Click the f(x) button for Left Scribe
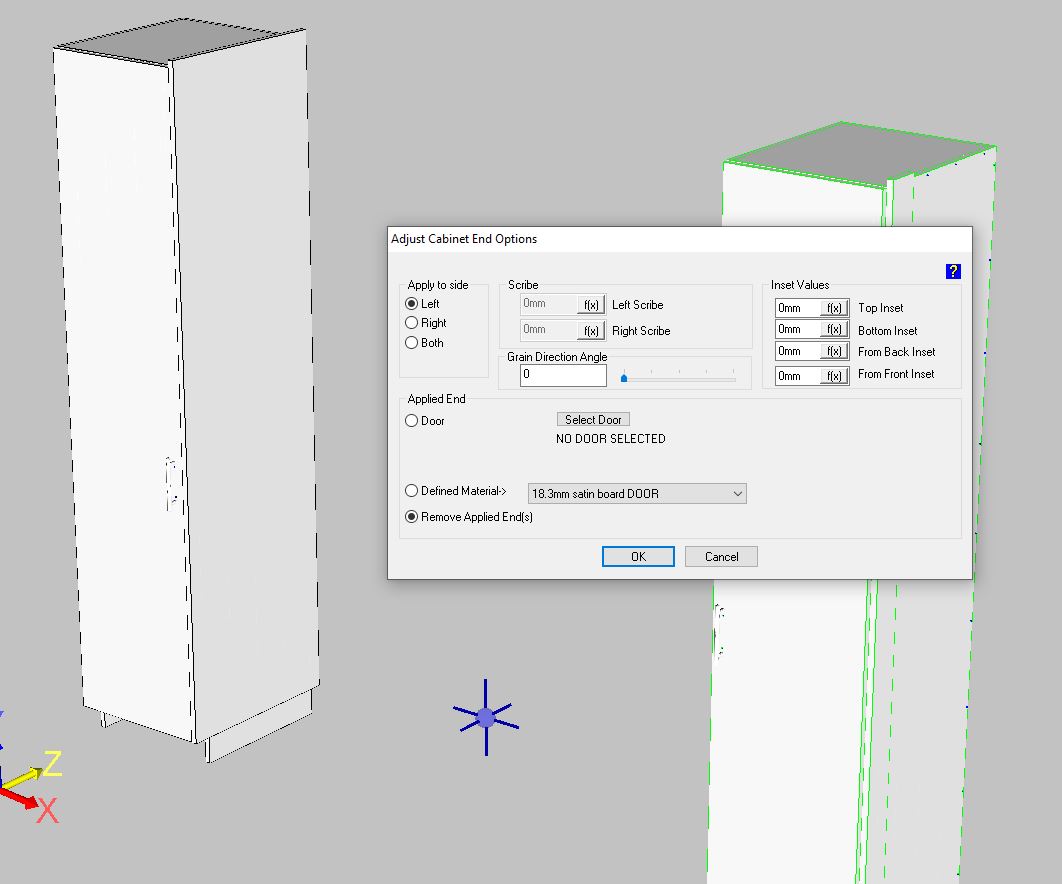Image resolution: width=1062 pixels, height=884 pixels. point(591,305)
